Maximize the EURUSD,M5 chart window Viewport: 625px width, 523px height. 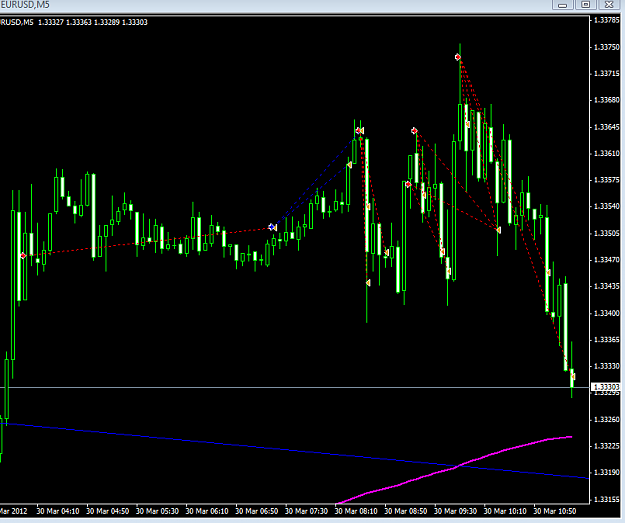(586, 5)
